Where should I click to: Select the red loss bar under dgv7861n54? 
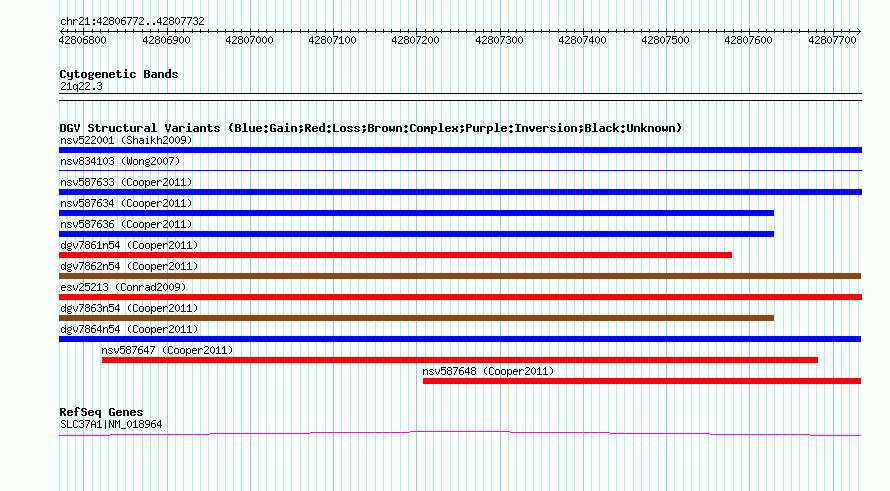click(x=396, y=255)
